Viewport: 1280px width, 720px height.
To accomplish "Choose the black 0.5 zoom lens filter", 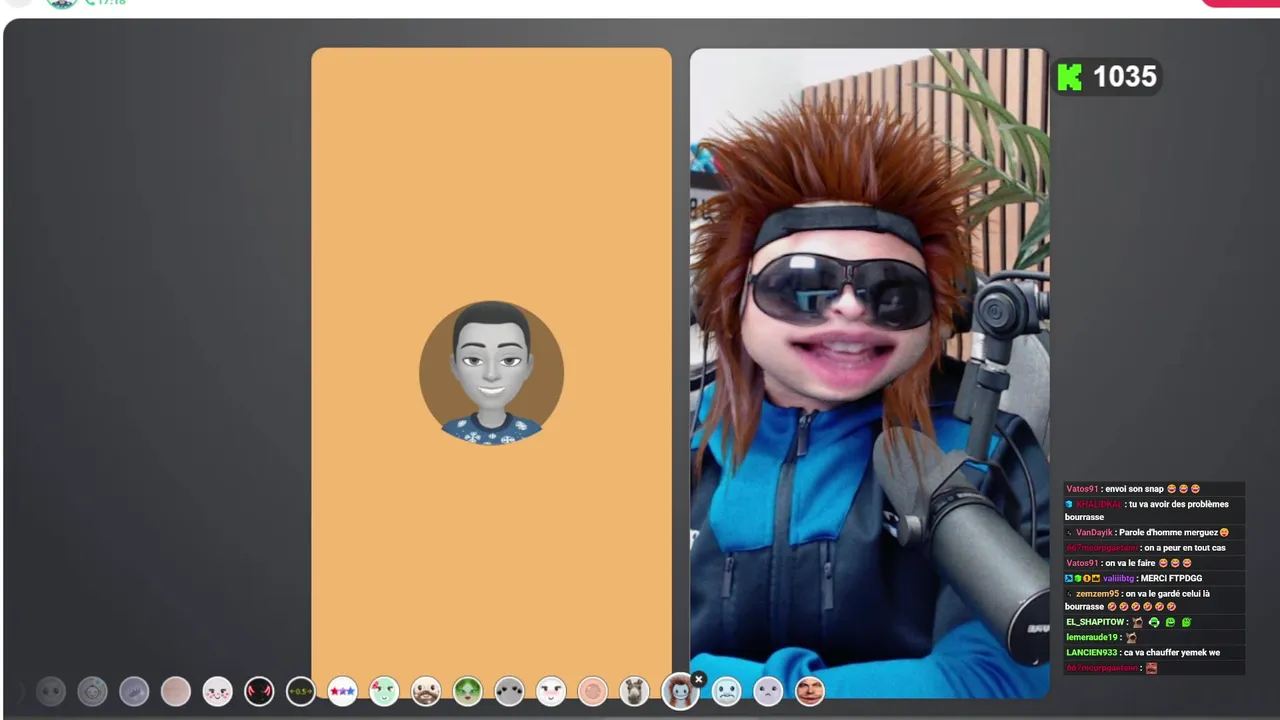I will pos(301,691).
